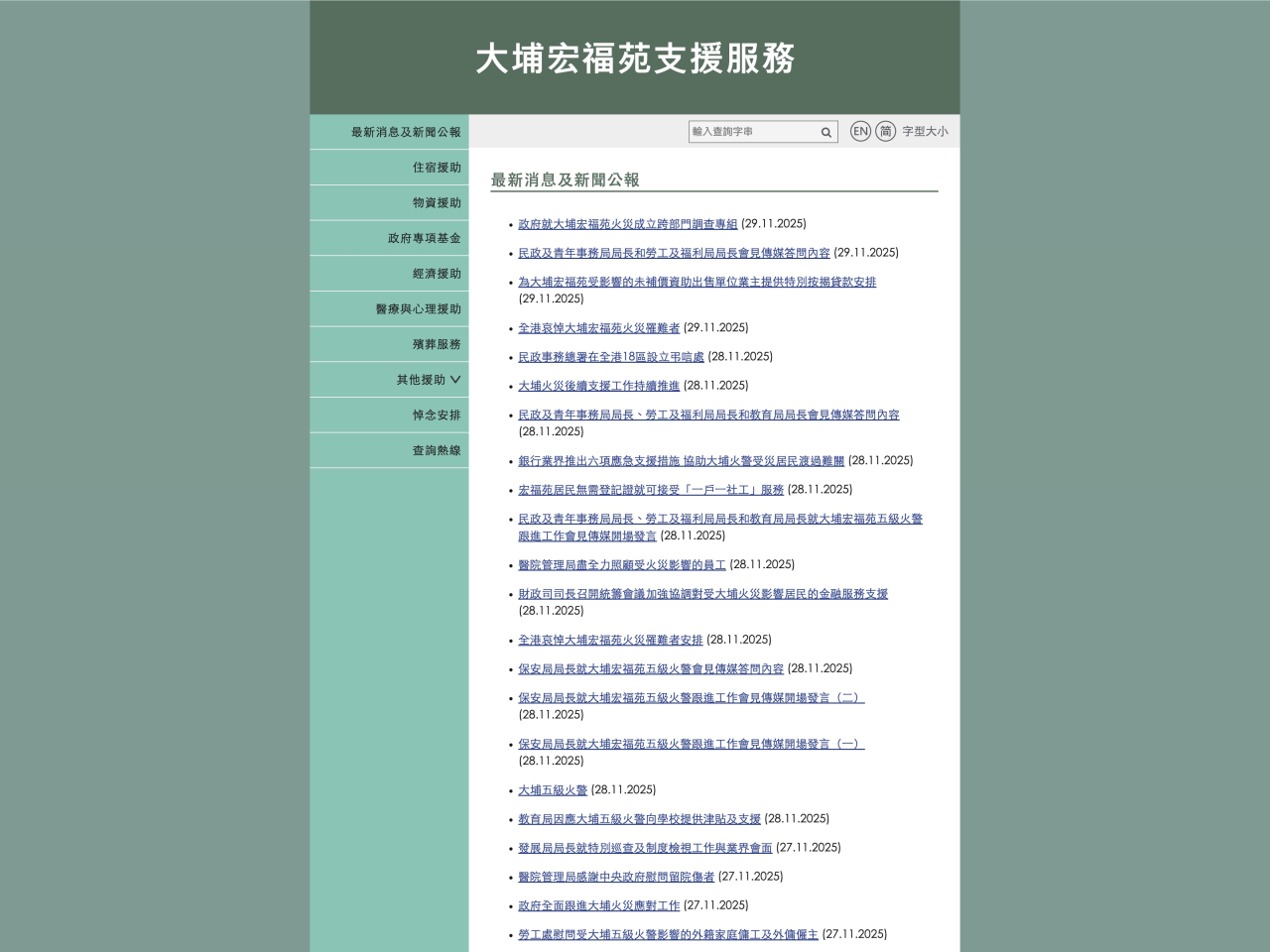1270x952 pixels.
Task: Open the 全港哀悼大埔宏福苑火災罹難者 article
Action: coord(600,327)
